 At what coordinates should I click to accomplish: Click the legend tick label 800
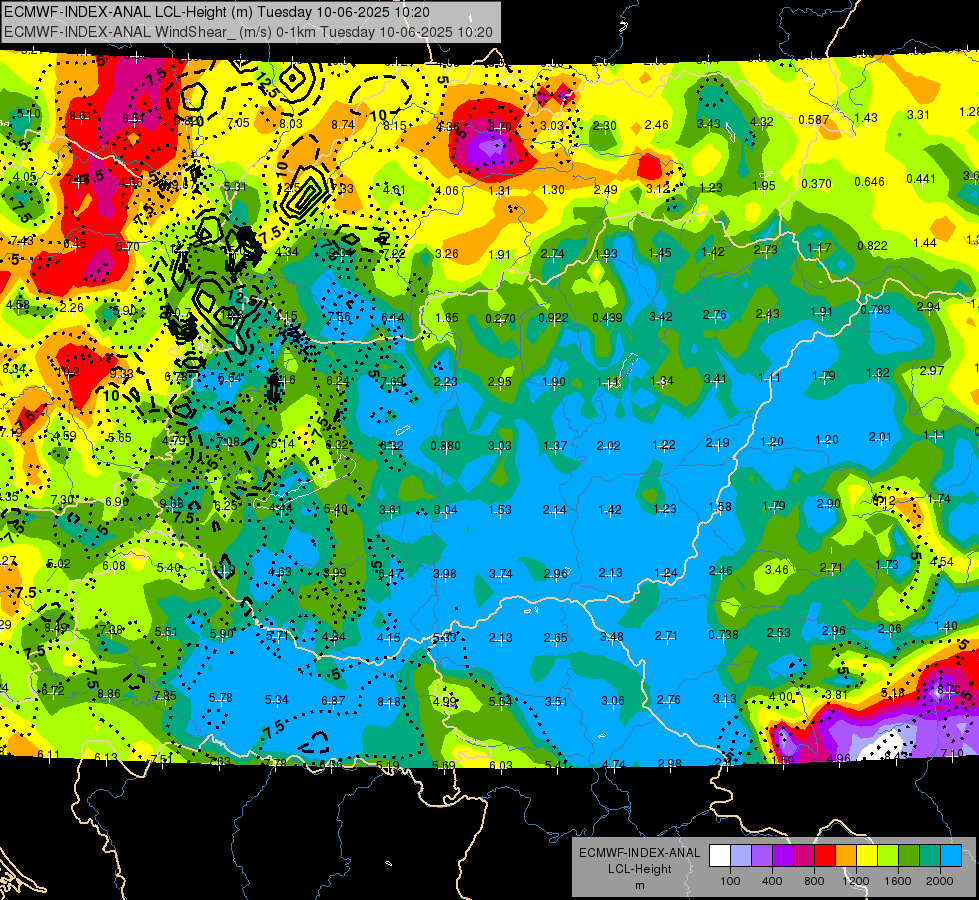[814, 881]
